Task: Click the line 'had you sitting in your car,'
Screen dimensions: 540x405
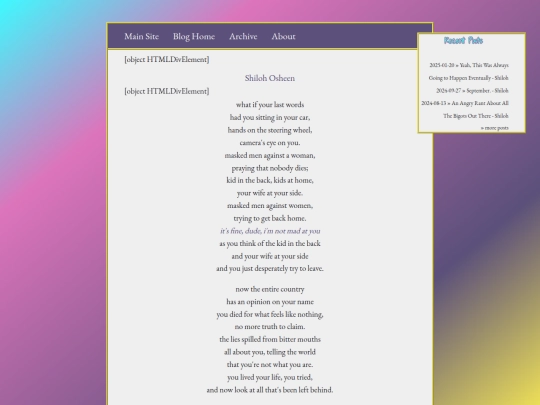Action: pos(270,117)
